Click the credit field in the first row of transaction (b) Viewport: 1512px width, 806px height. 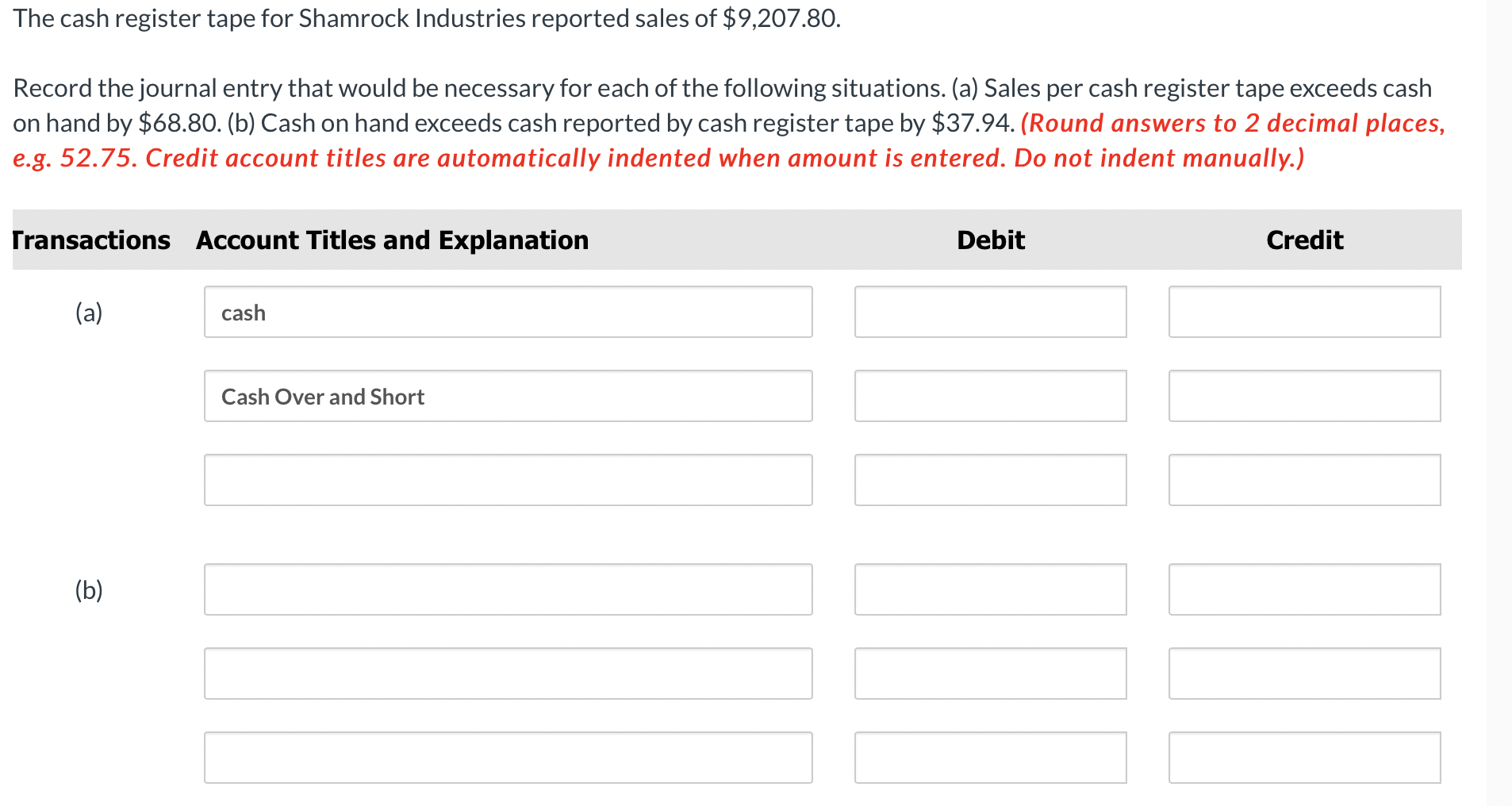(1304, 589)
